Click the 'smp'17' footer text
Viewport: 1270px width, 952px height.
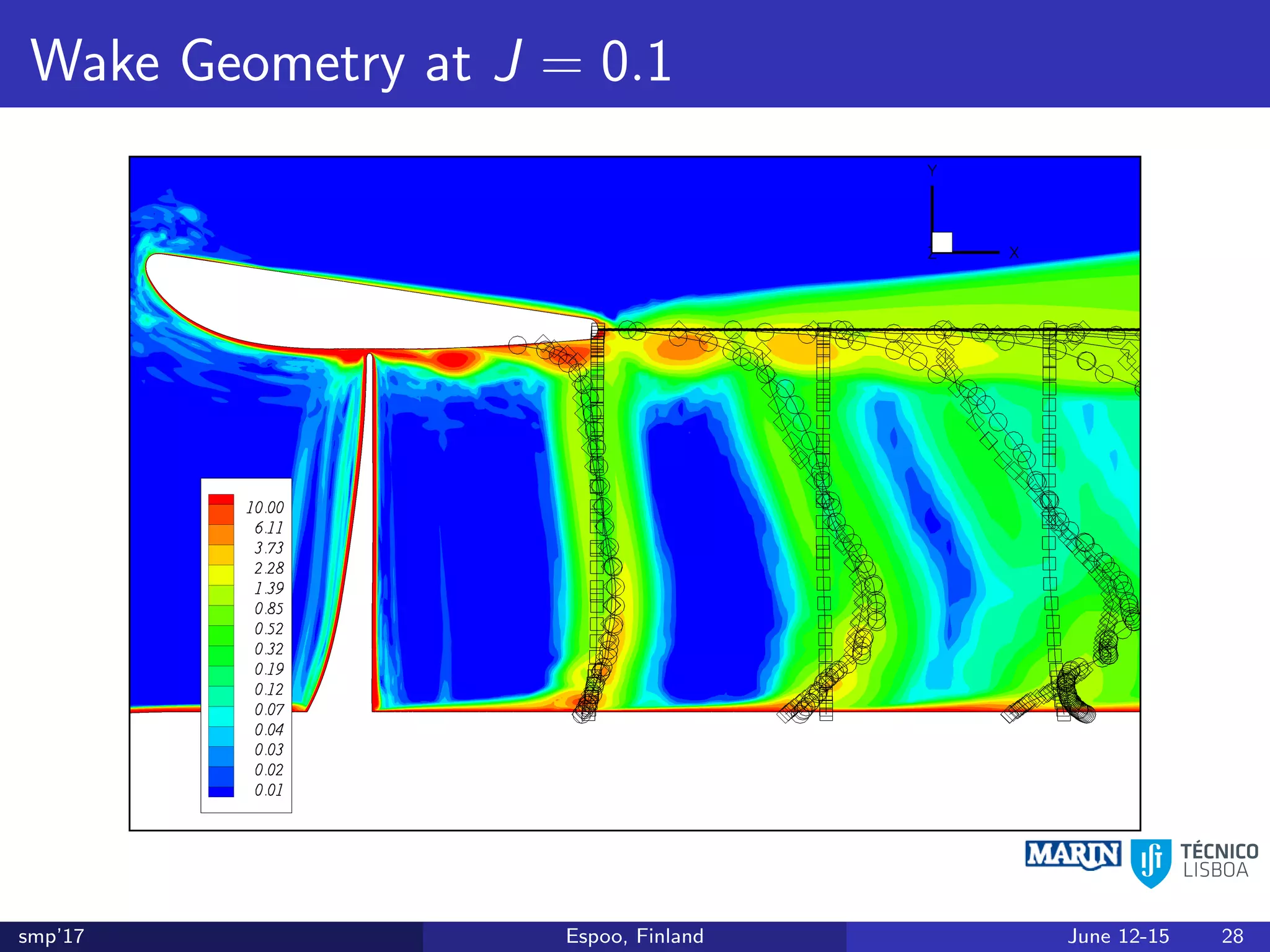[51, 936]
